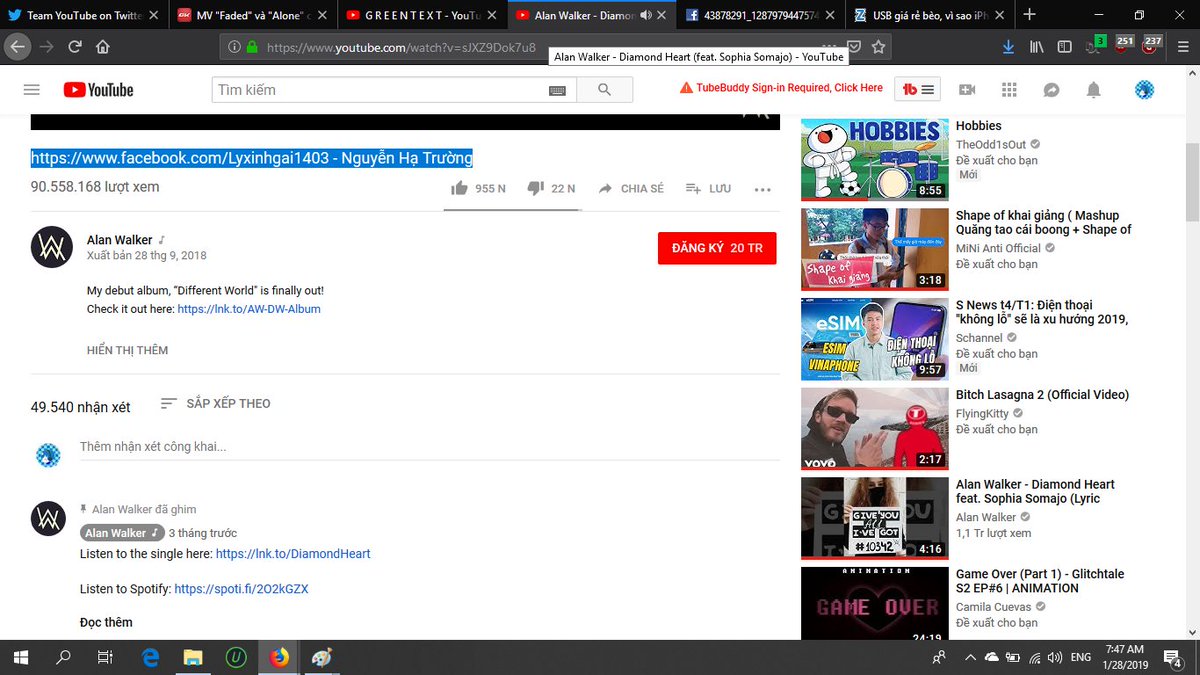The image size is (1200, 675).
Task: Open the spoti.fi/2O2kGZX link
Action: tap(241, 589)
